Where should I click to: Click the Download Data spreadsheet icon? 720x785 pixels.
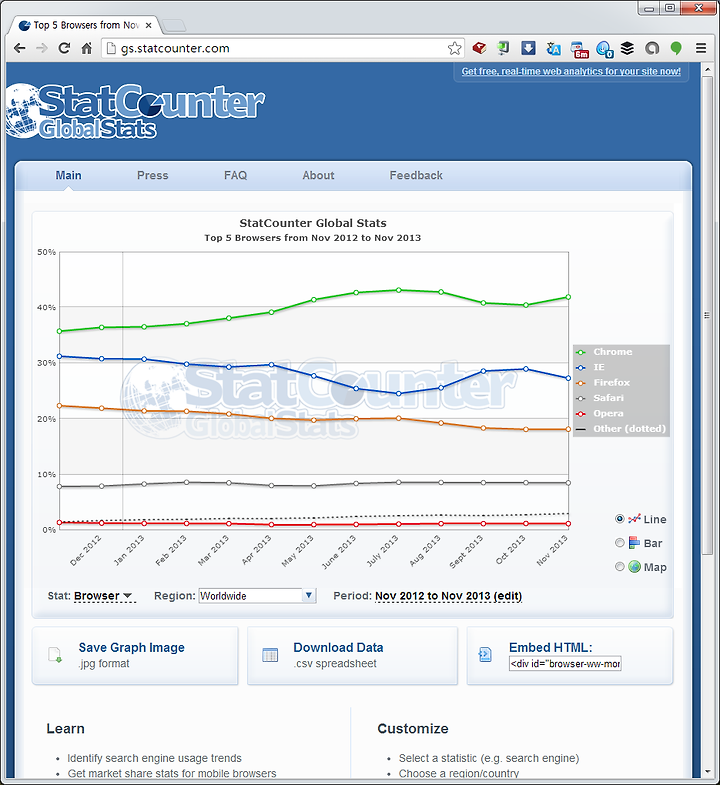270,655
